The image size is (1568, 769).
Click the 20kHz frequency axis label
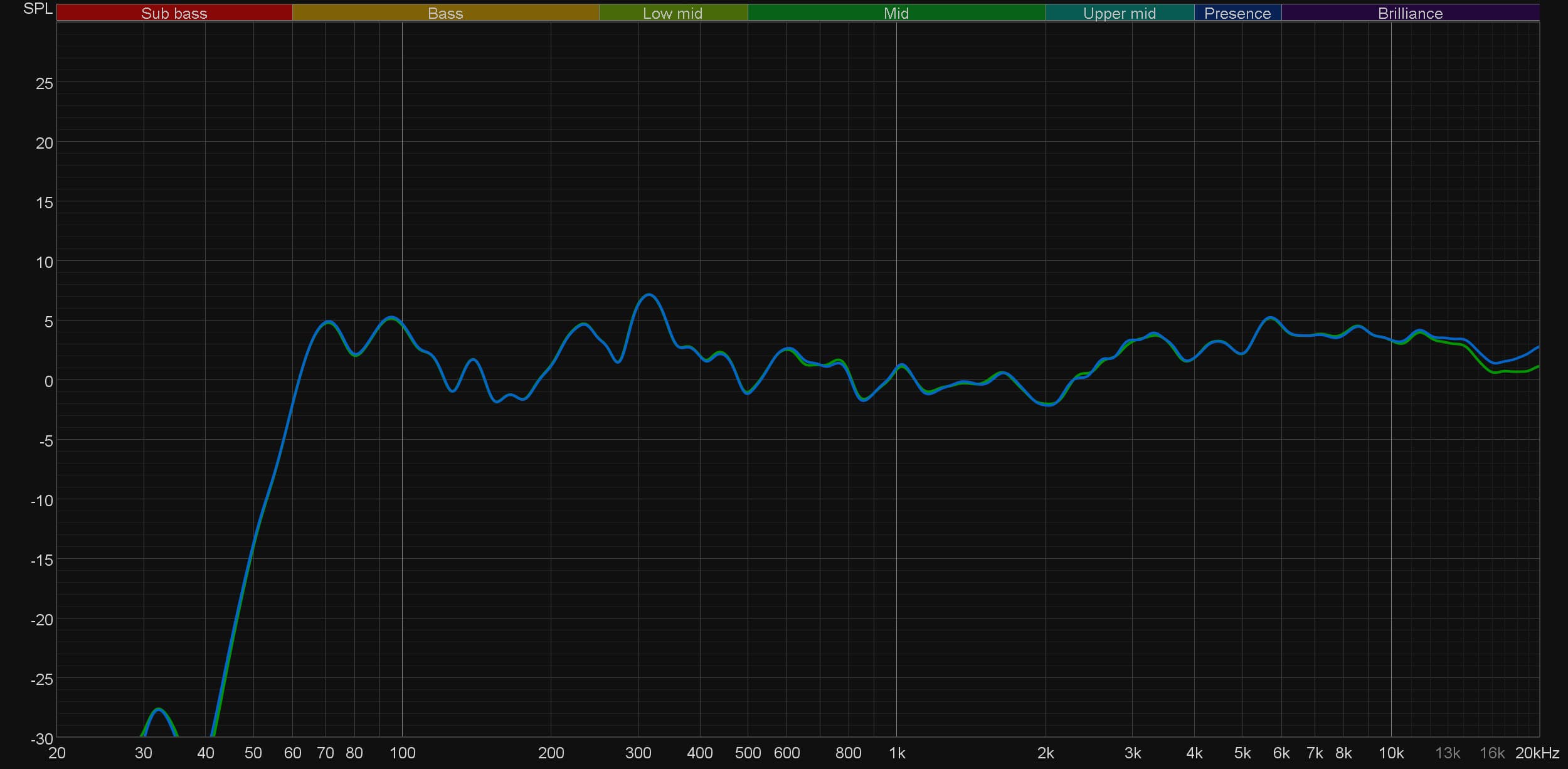click(x=1537, y=753)
